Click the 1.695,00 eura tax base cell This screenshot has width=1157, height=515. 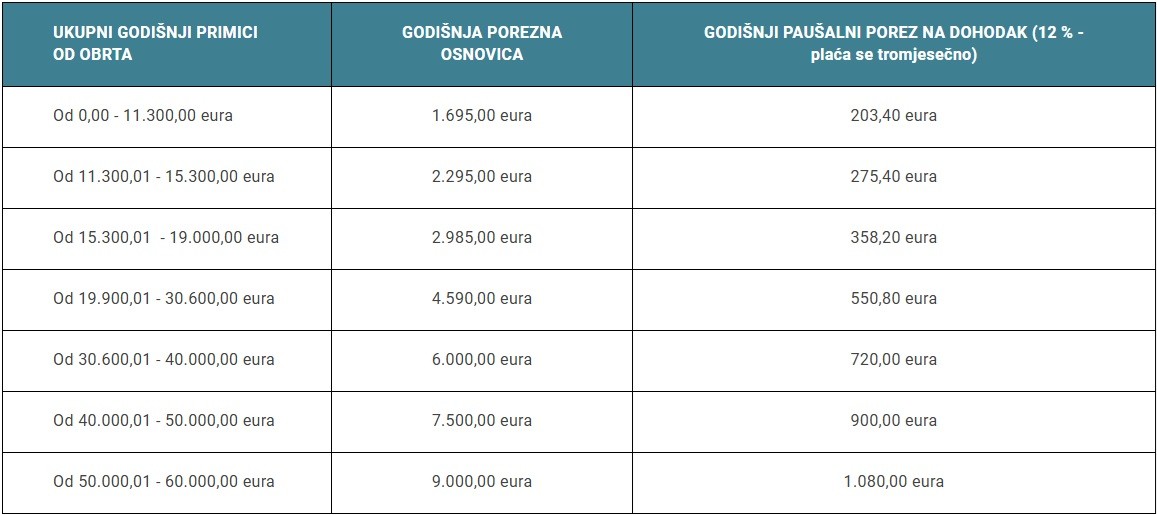(482, 115)
